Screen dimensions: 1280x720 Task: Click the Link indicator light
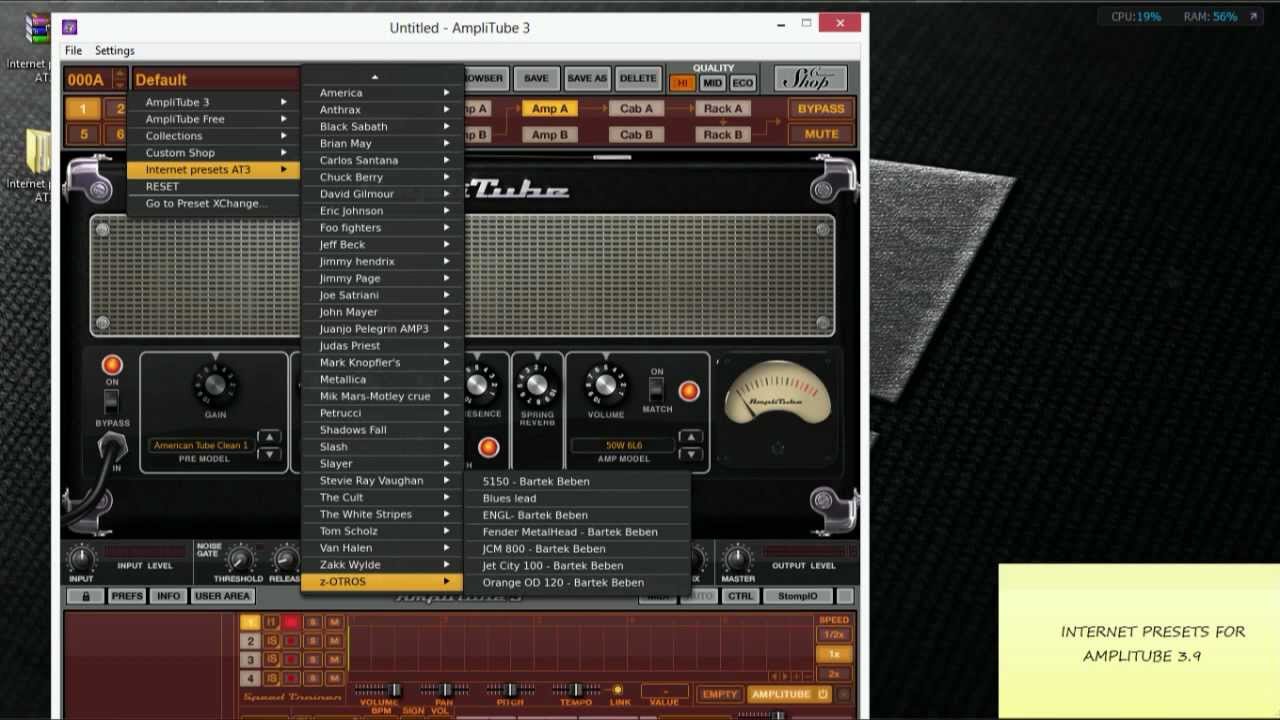[x=618, y=690]
